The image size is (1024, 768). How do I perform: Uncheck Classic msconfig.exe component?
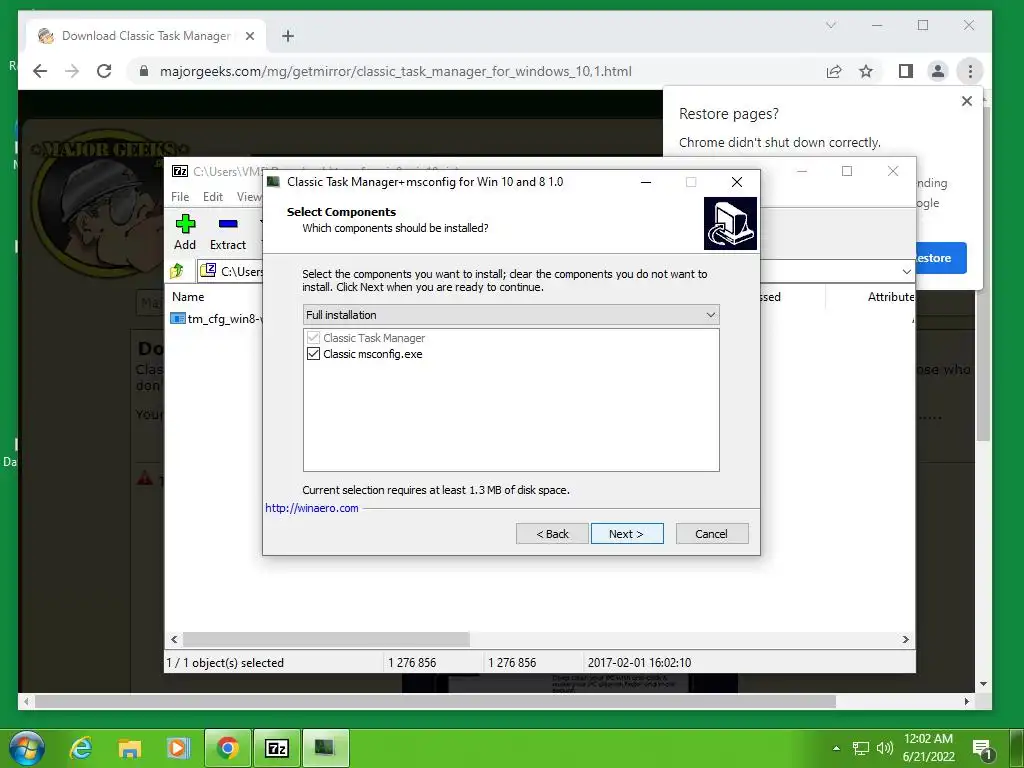(x=313, y=354)
